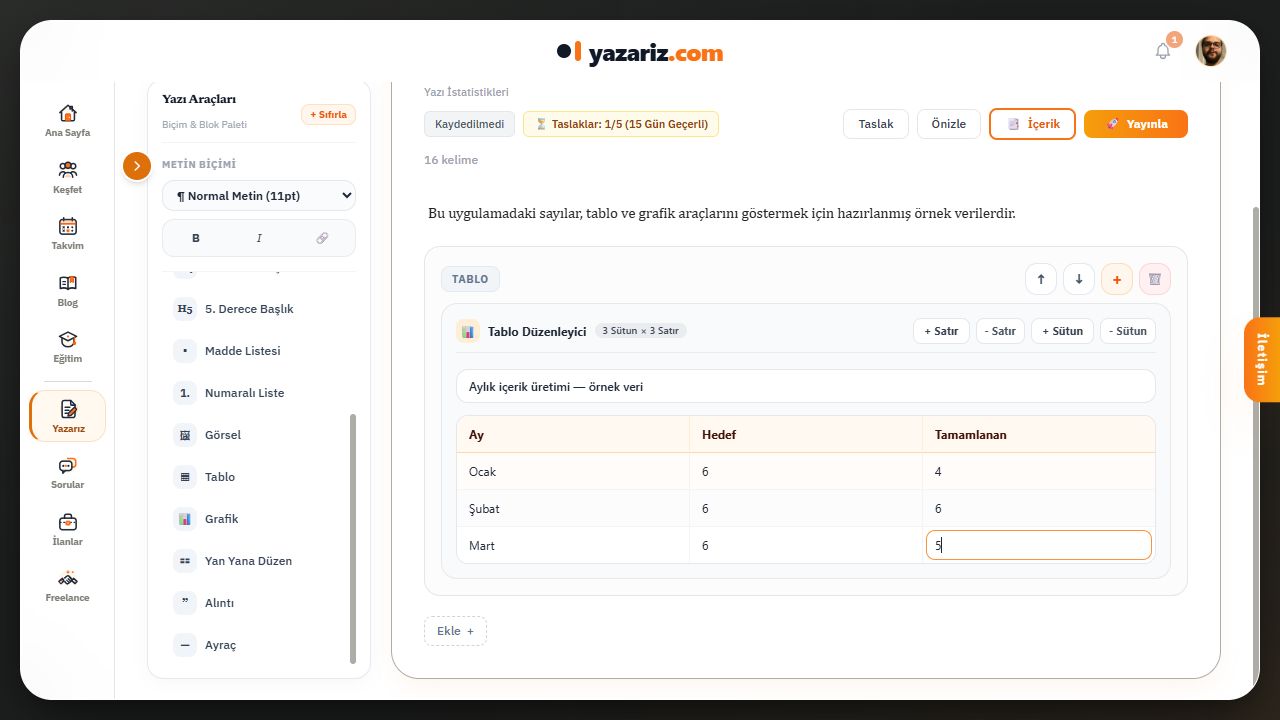Toggle italic text formatting
Viewport: 1280px width, 720px height.
[x=259, y=238]
